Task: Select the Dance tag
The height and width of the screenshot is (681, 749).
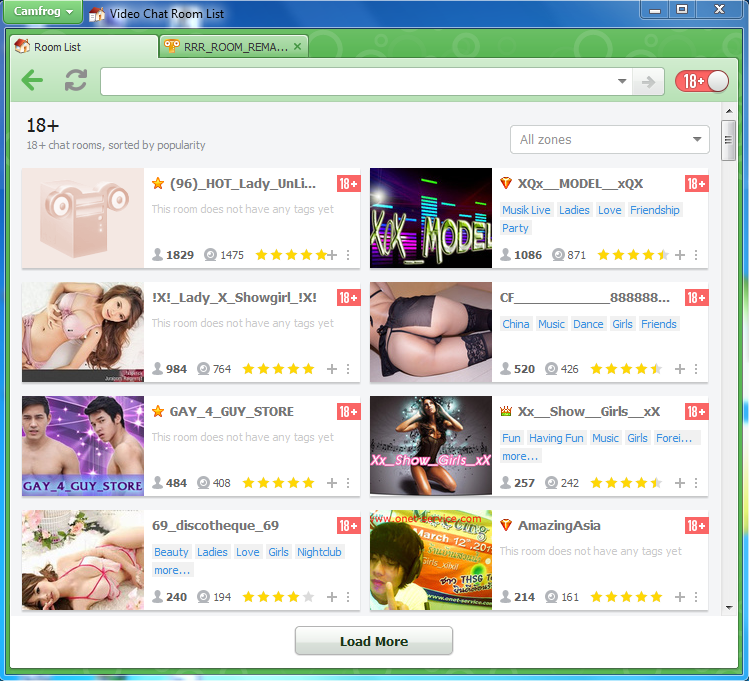Action: (x=588, y=324)
